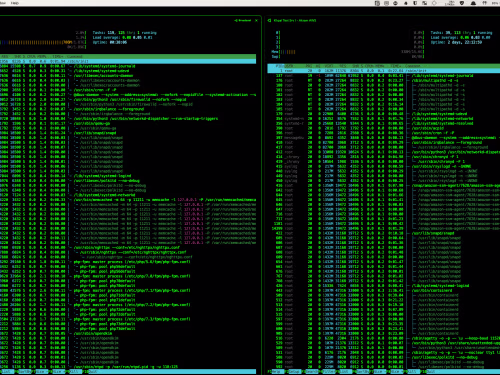Select highlighted /sbin/init row in left pane
500x375 pixels.
coord(128,61)
